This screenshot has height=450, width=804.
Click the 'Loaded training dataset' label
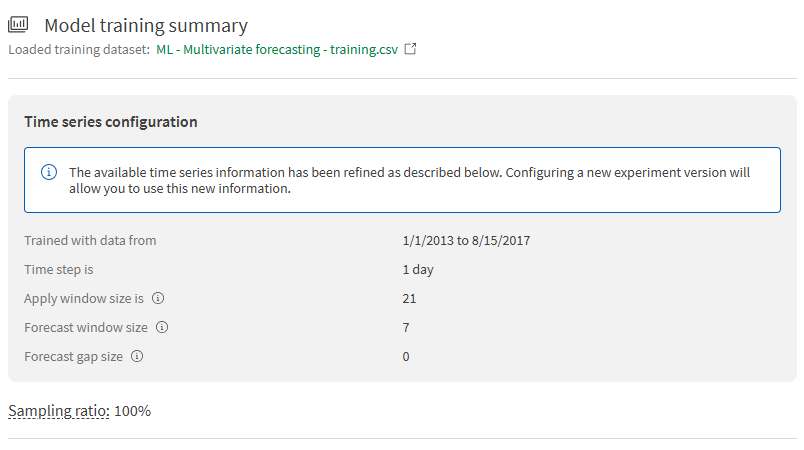pos(78,49)
